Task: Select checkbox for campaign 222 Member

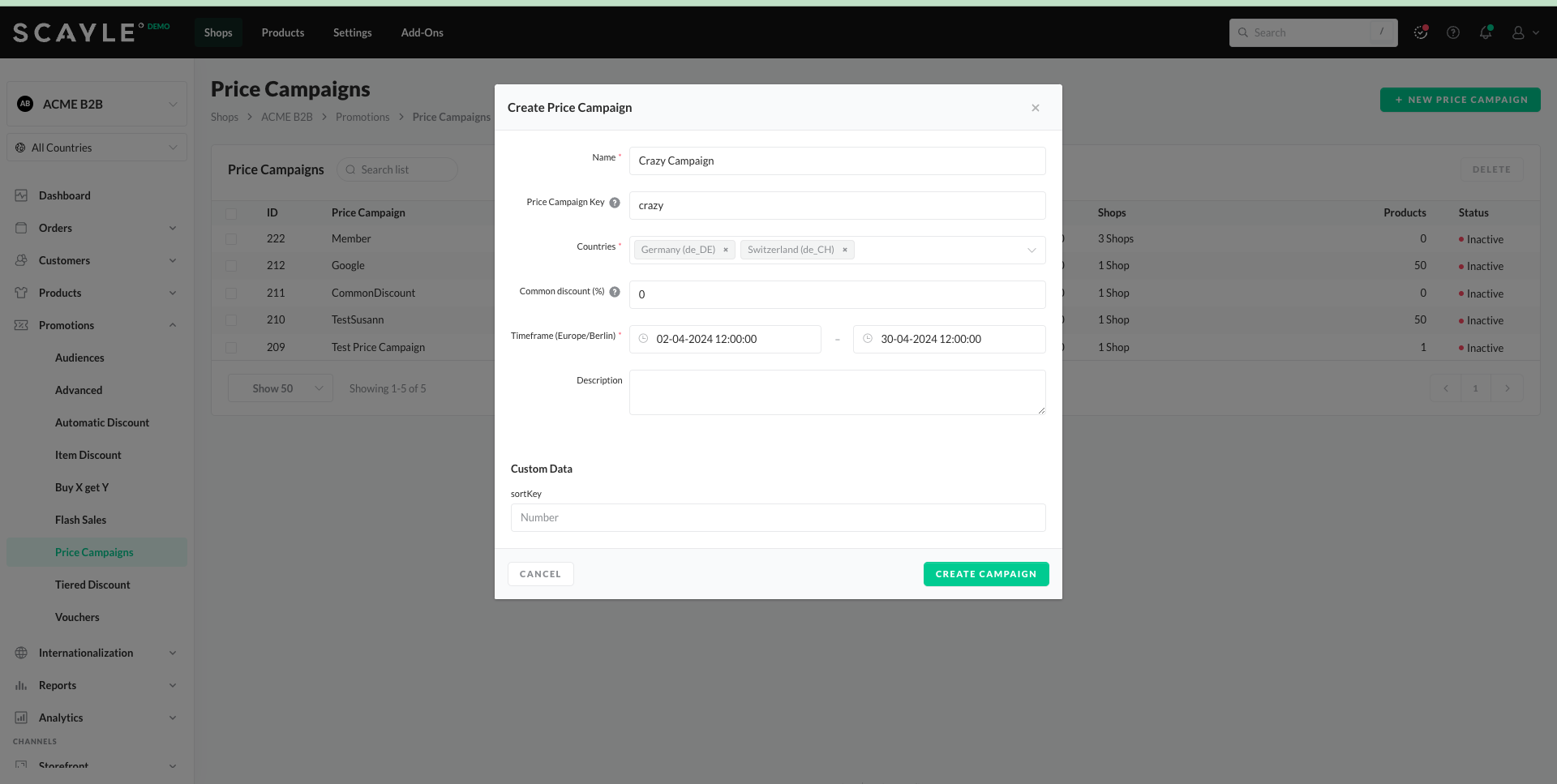Action: point(231,239)
